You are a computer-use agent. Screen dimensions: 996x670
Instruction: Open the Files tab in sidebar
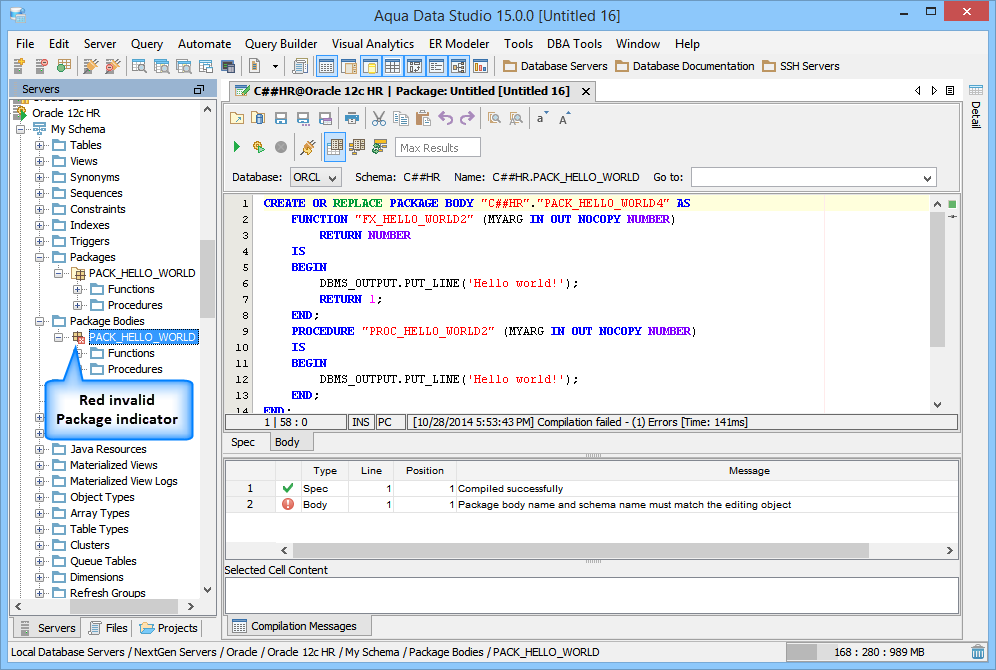coord(108,628)
